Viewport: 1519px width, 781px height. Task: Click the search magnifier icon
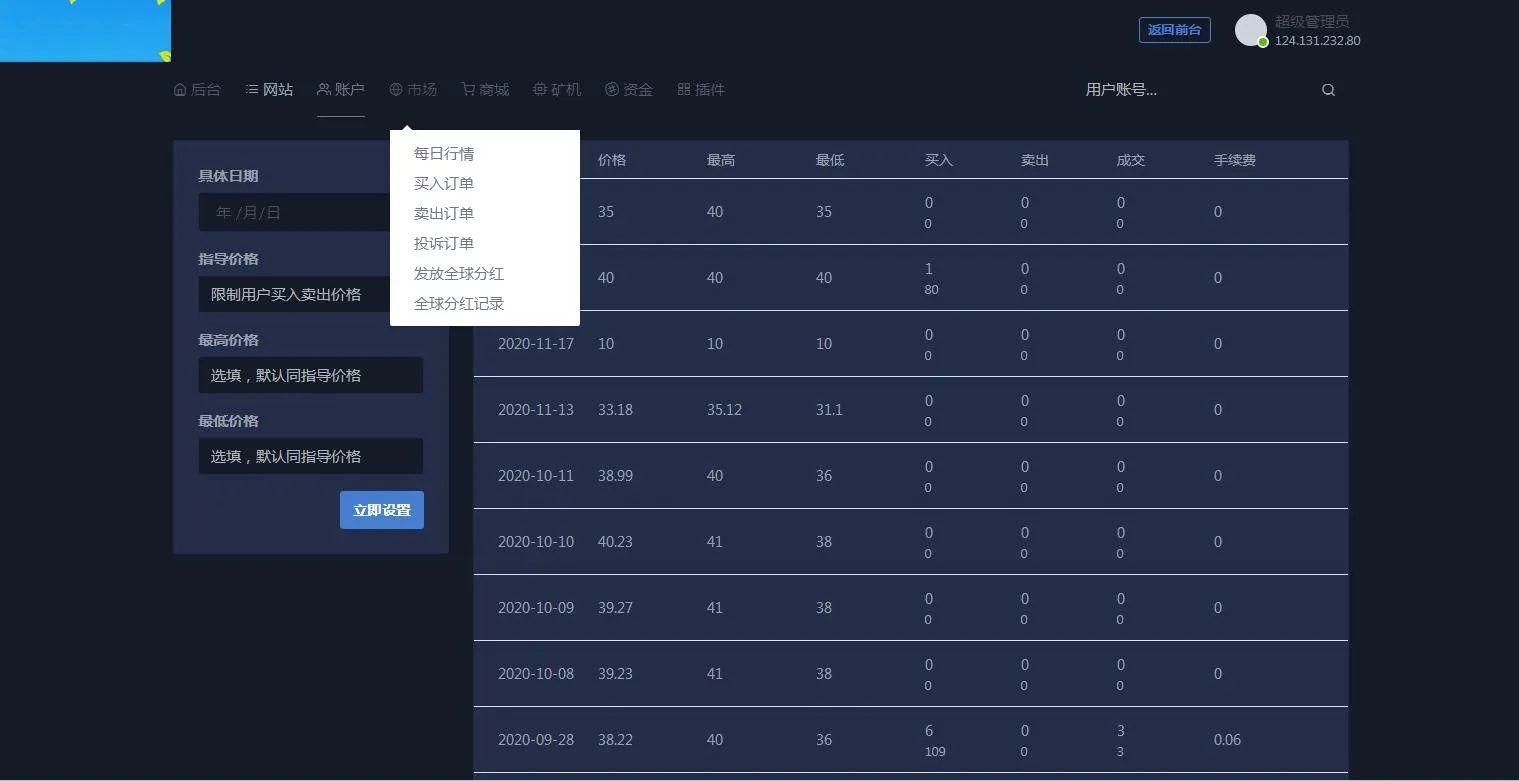(x=1328, y=90)
